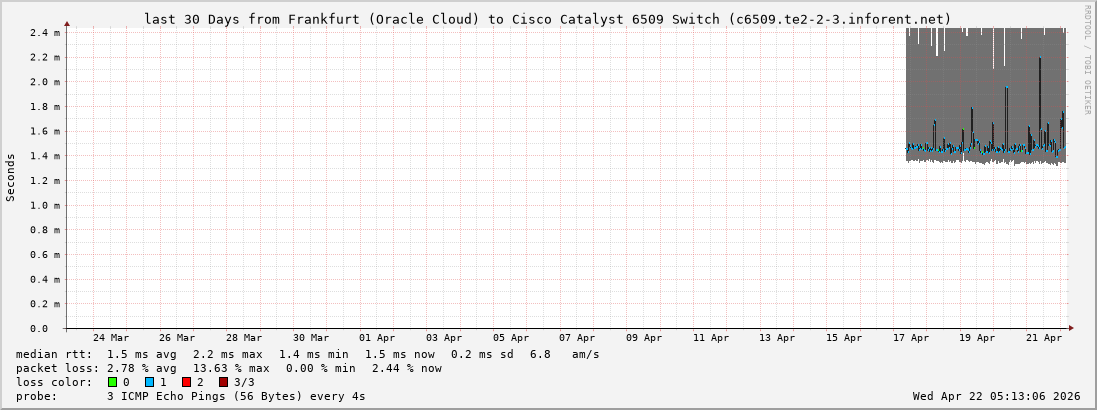This screenshot has height=410, width=1097.
Task: Click the x-axis right arrowhead
Action: (1070, 328)
